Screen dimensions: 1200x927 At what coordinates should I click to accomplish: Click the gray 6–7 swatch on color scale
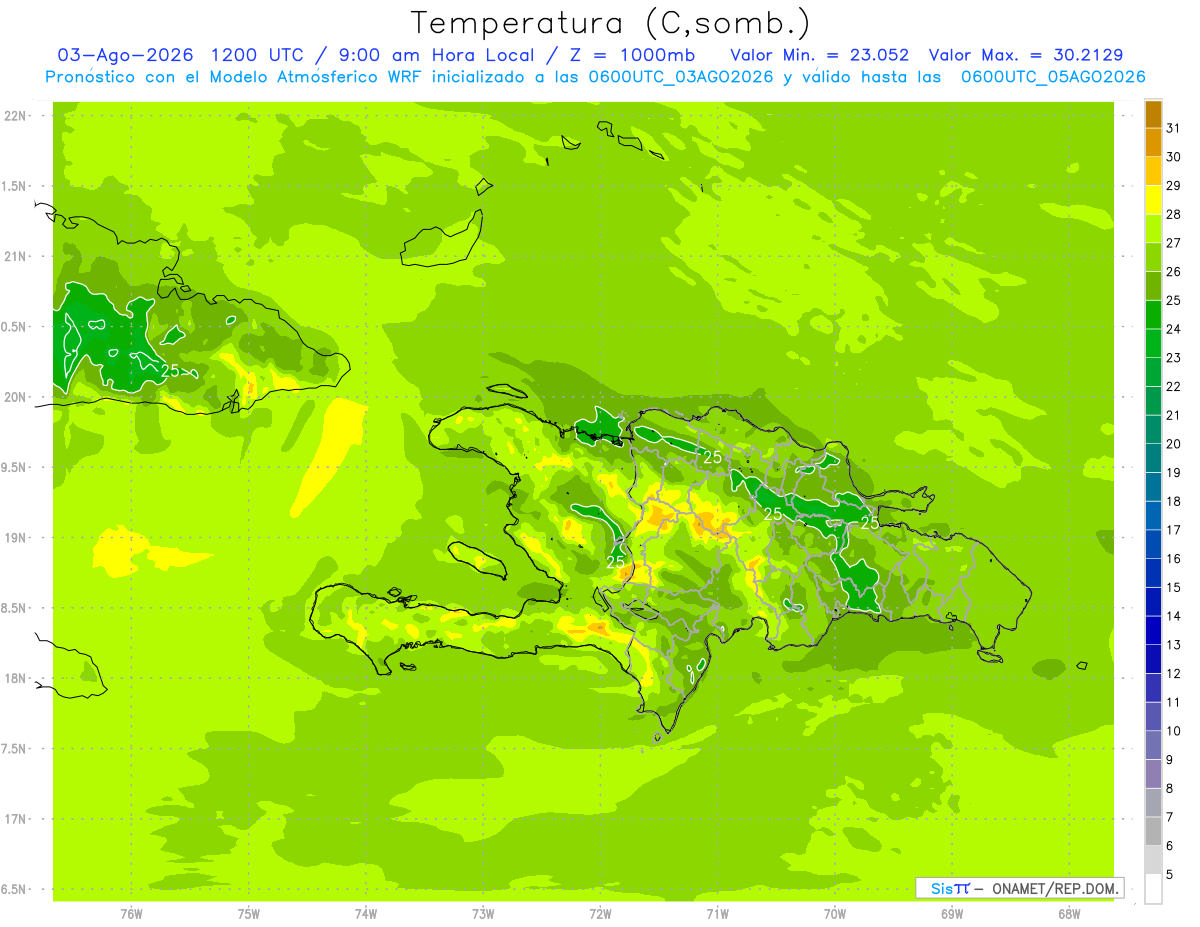coord(1153,832)
